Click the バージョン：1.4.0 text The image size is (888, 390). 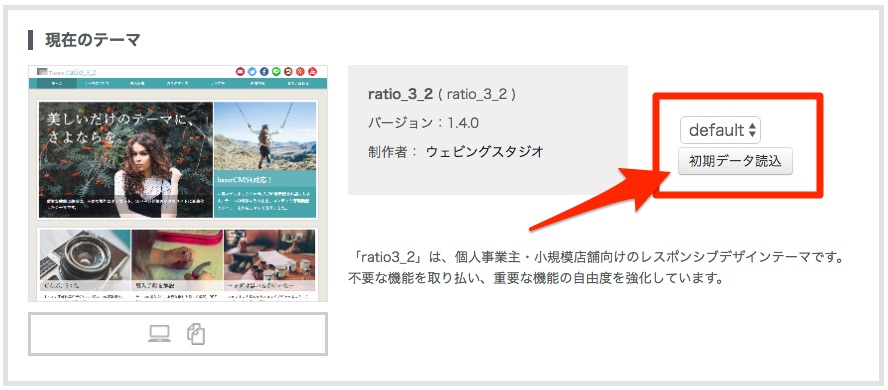[424, 123]
